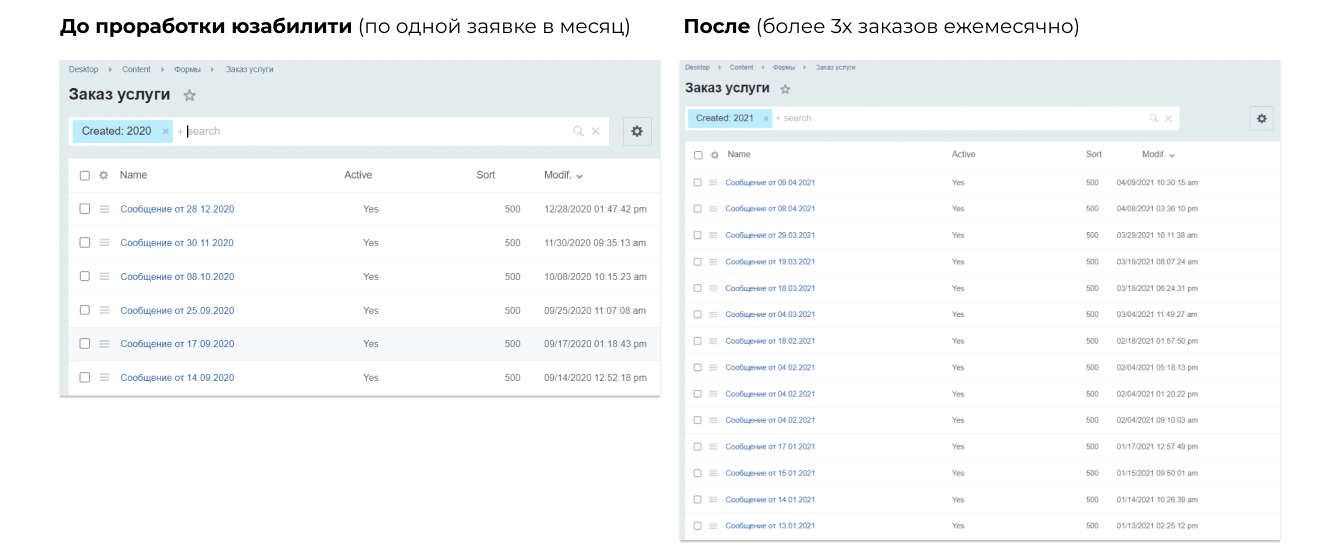Toggle Modif. sort arrow in the 2020 table
The image size is (1340, 553).
coord(580,176)
